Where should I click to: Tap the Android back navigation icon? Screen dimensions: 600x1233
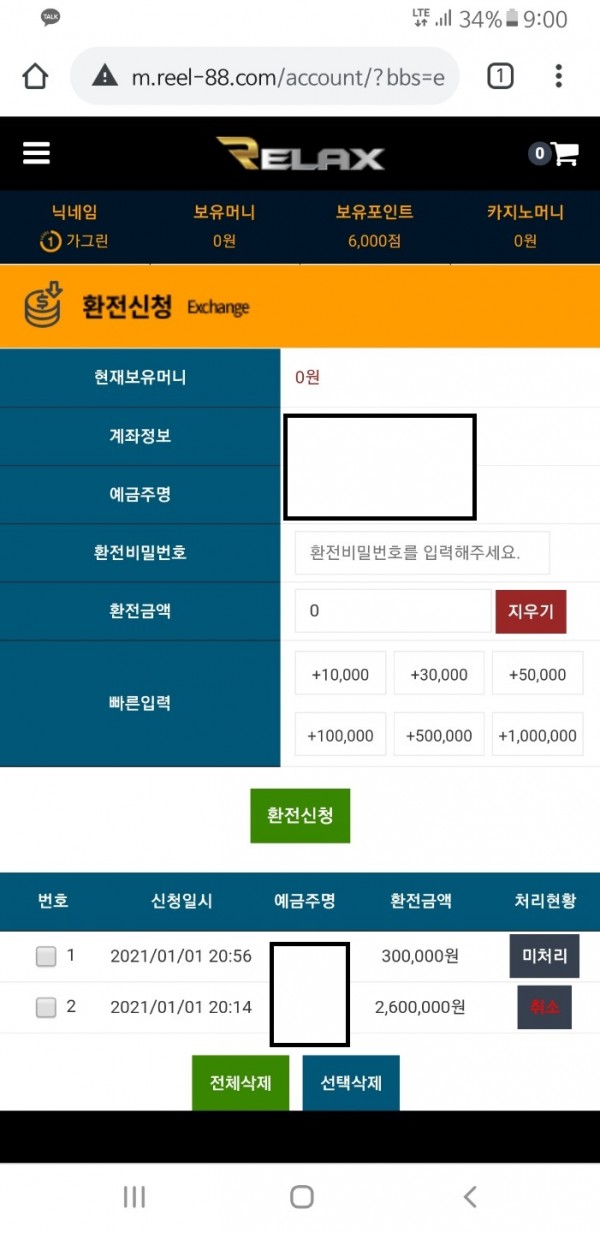(469, 1196)
